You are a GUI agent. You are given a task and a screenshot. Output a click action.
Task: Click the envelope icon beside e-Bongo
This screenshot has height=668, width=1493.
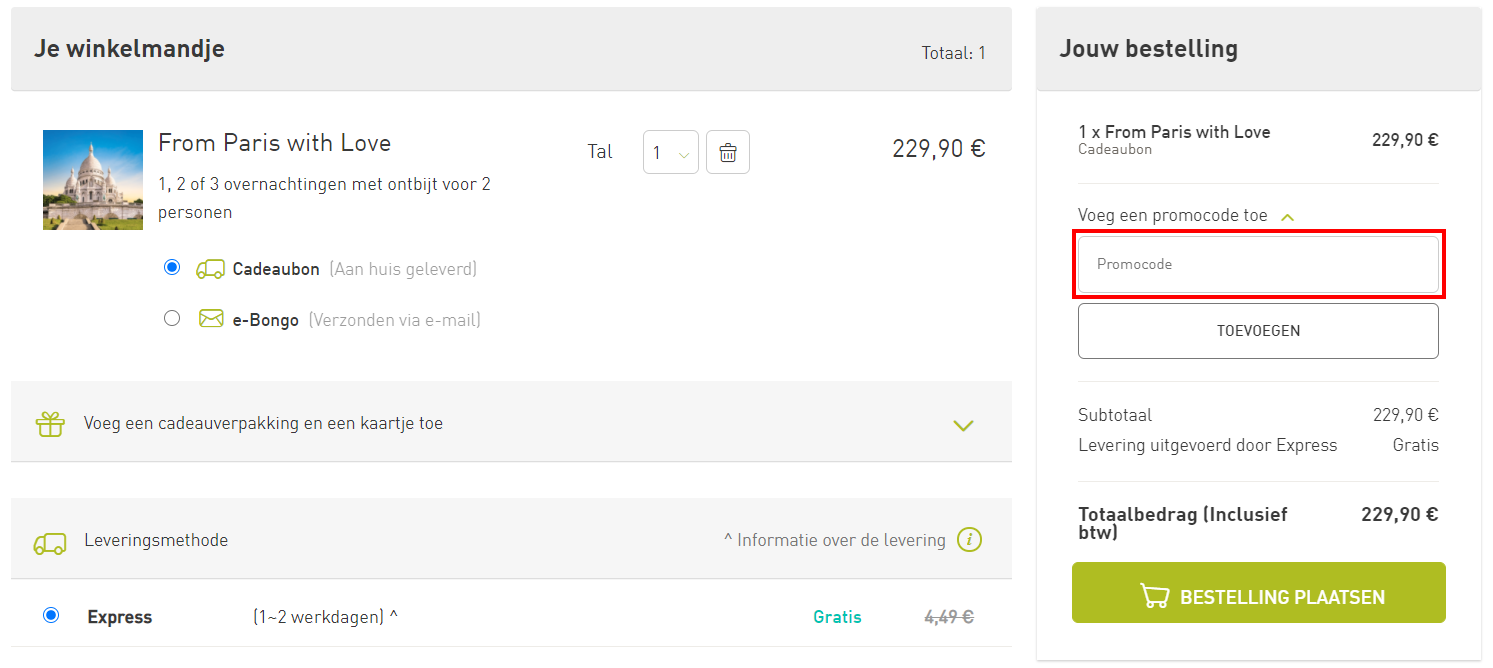tap(211, 319)
